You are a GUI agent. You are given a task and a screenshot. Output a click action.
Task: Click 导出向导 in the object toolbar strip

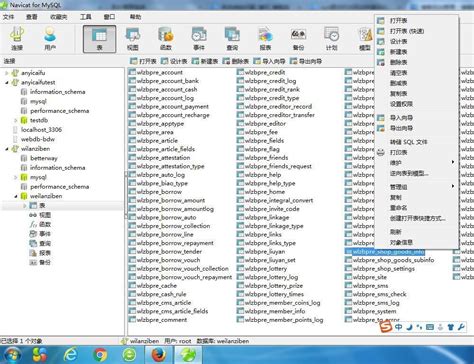[x=306, y=61]
